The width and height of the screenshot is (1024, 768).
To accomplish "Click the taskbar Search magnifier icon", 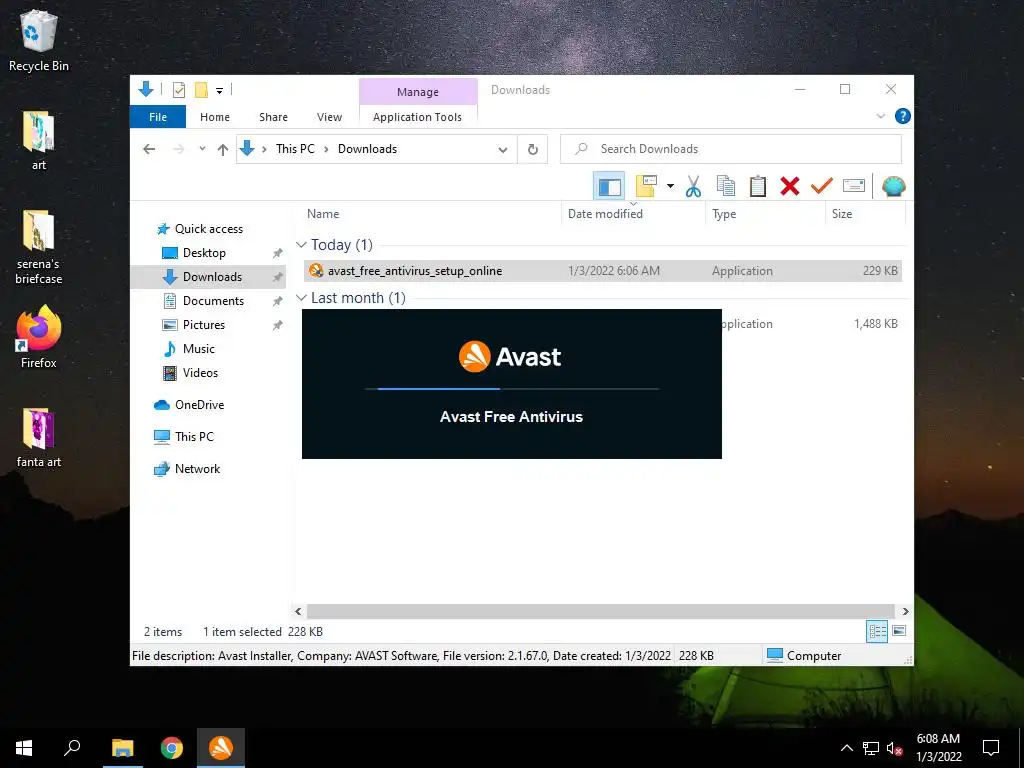I will [72, 748].
